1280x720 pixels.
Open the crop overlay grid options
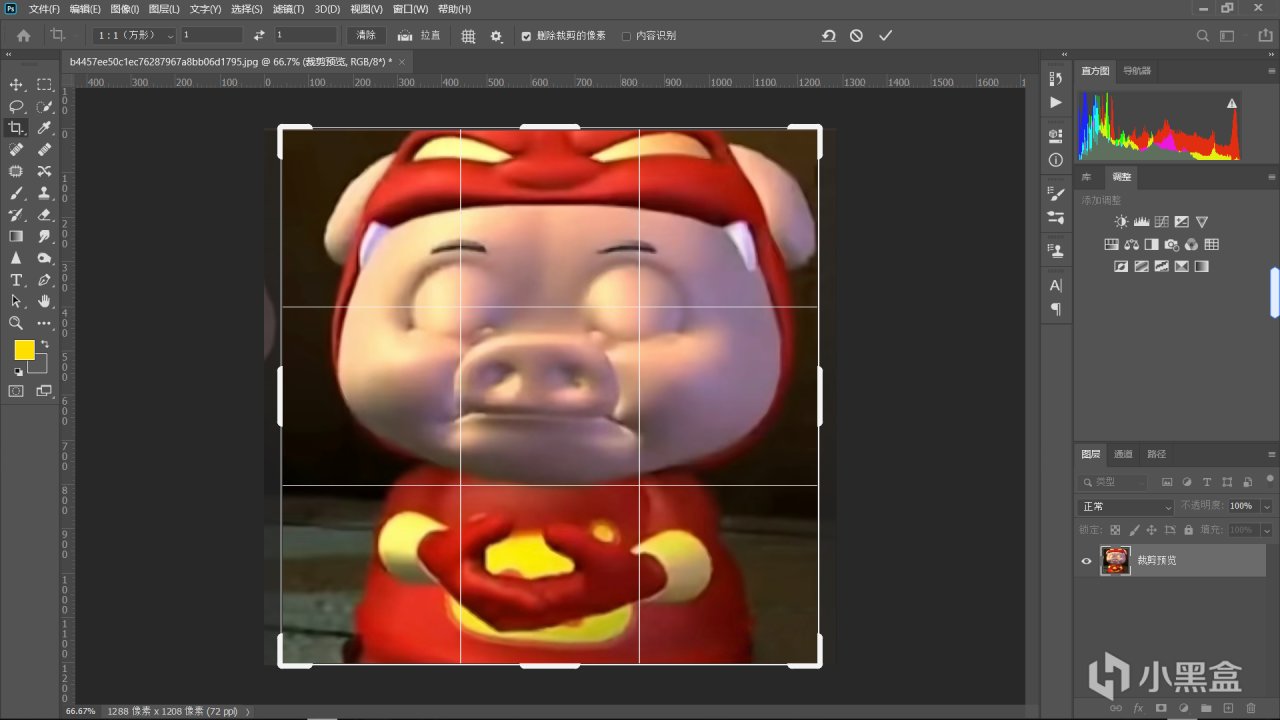coord(468,36)
